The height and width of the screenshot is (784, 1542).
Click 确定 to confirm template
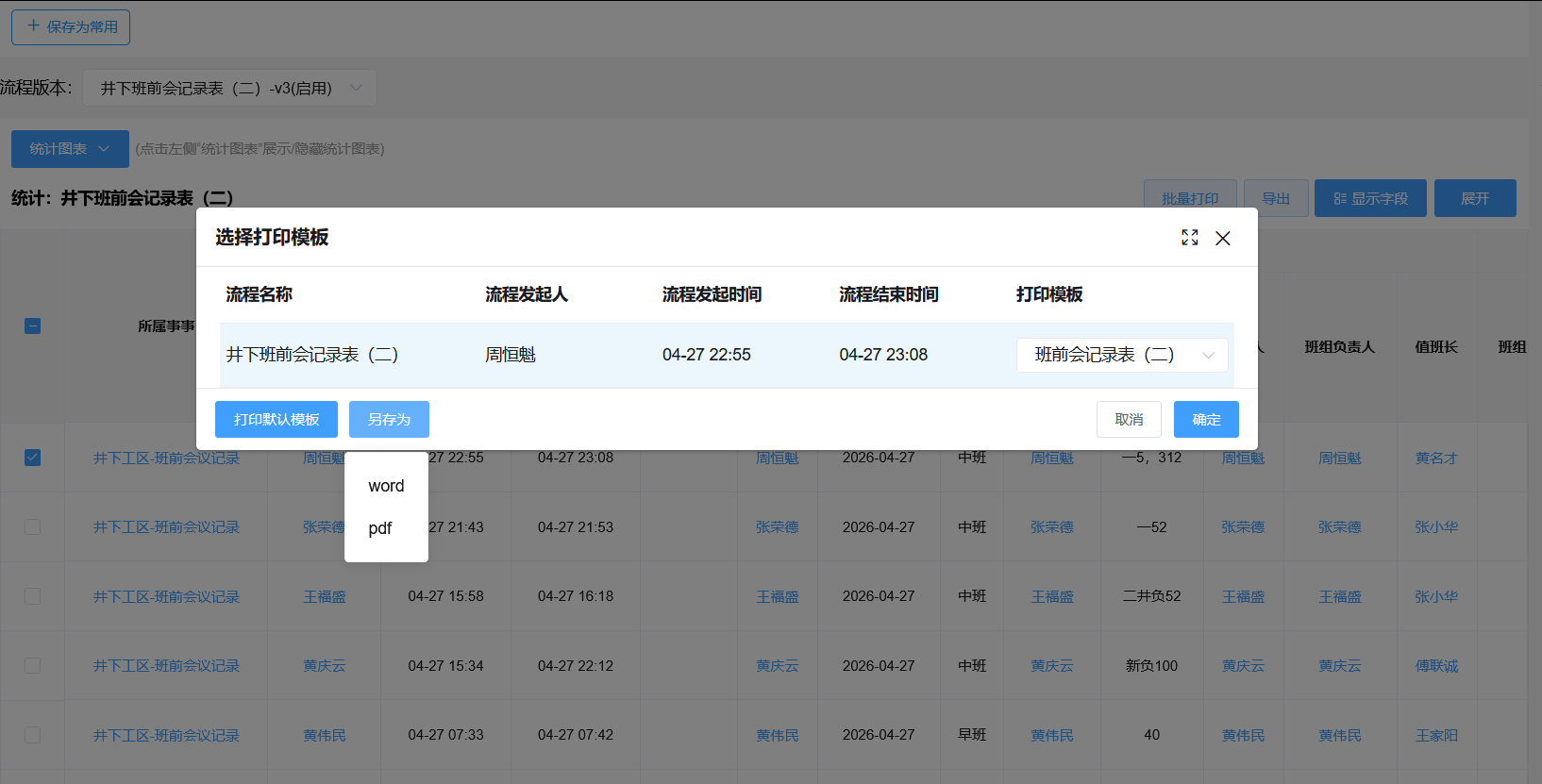point(1206,419)
